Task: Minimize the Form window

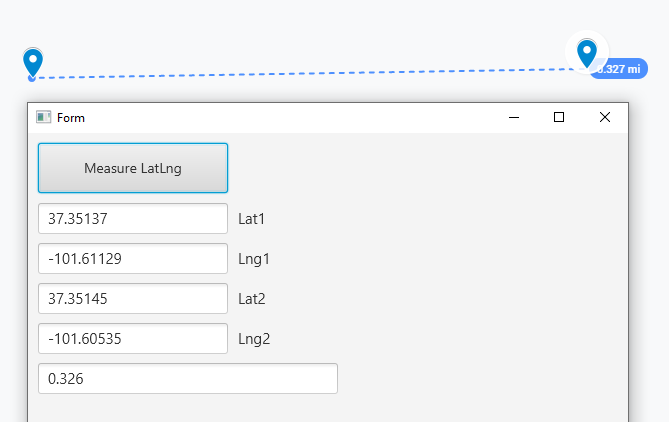Action: click(513, 117)
